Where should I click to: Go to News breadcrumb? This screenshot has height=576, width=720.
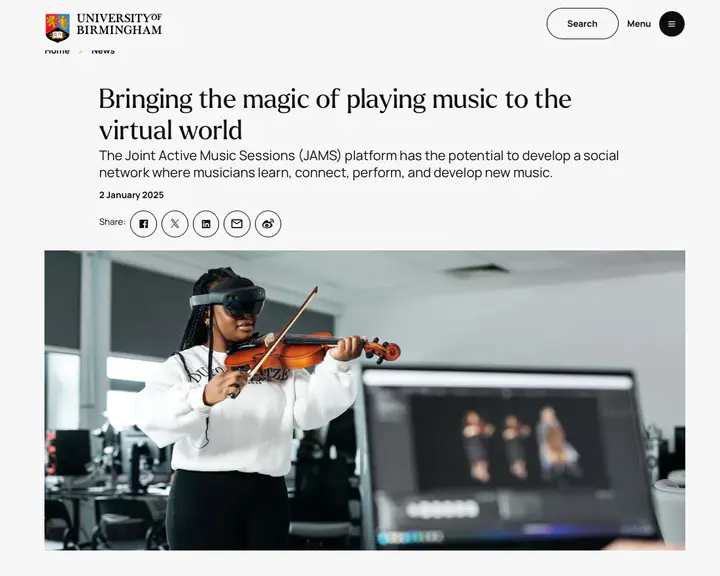103,51
